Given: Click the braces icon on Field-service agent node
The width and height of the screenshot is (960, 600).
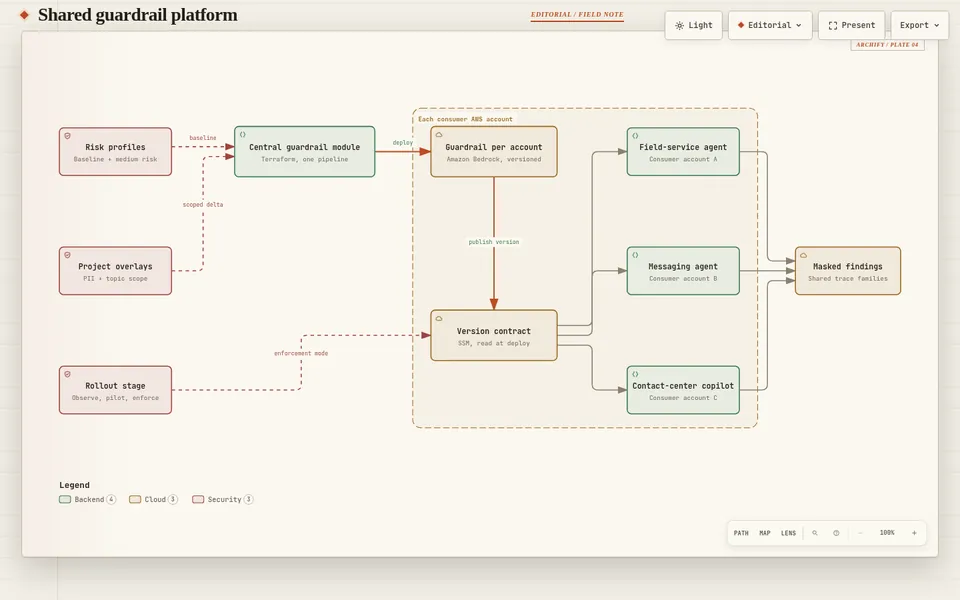Looking at the screenshot, I should pos(635,136).
